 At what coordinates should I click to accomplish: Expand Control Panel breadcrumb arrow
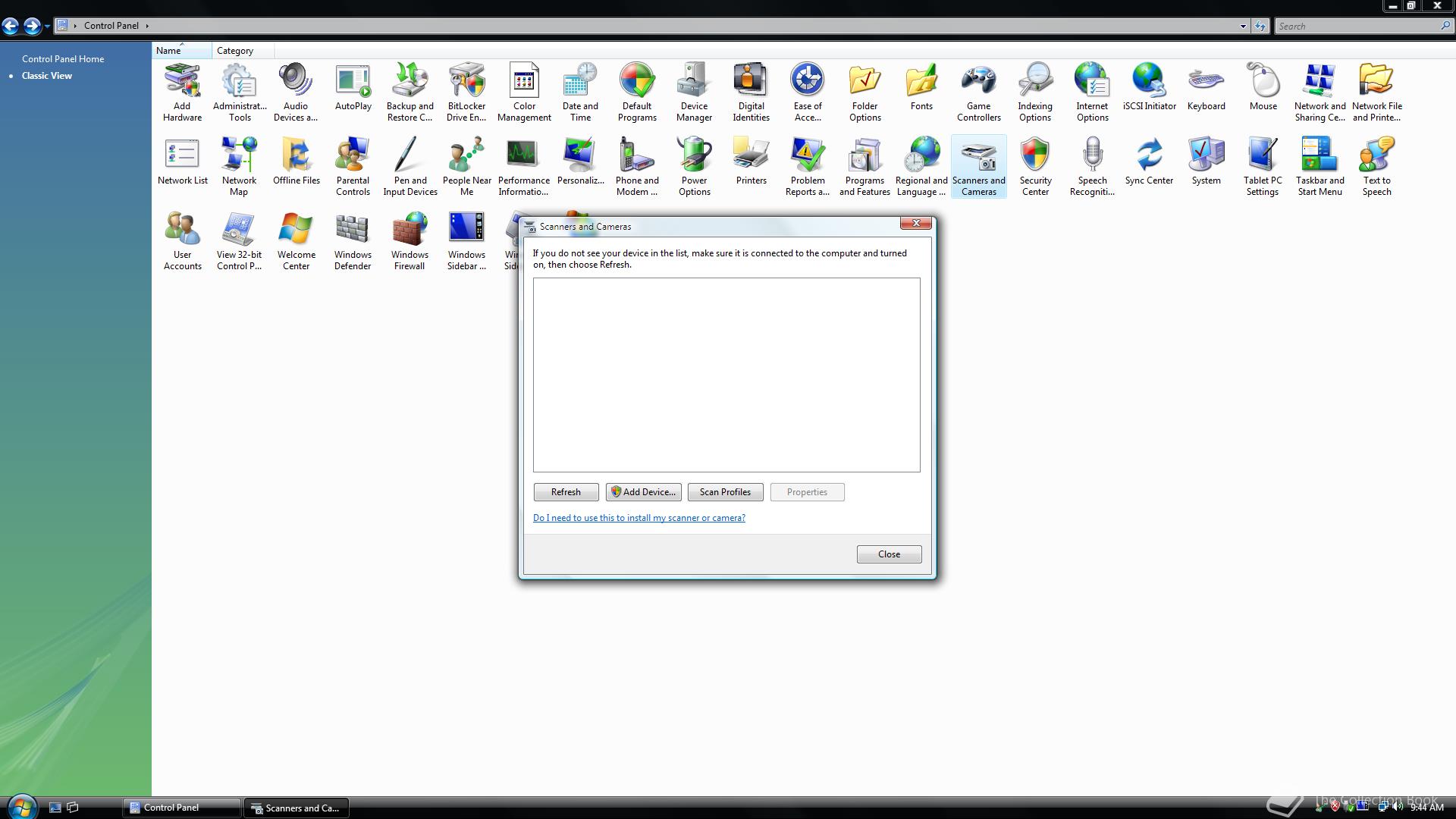pyautogui.click(x=147, y=26)
